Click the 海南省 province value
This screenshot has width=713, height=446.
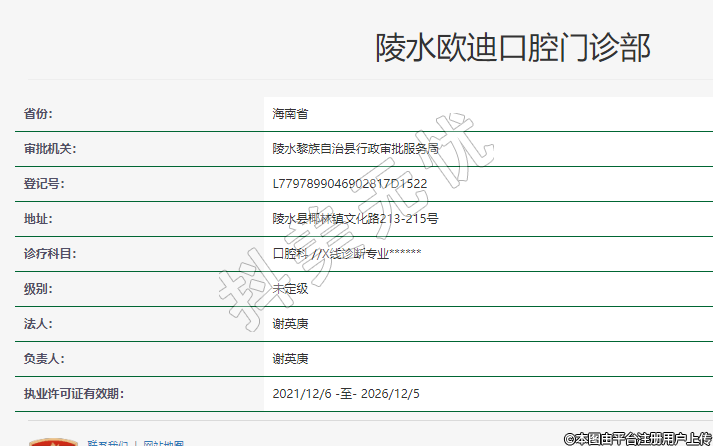click(x=290, y=114)
